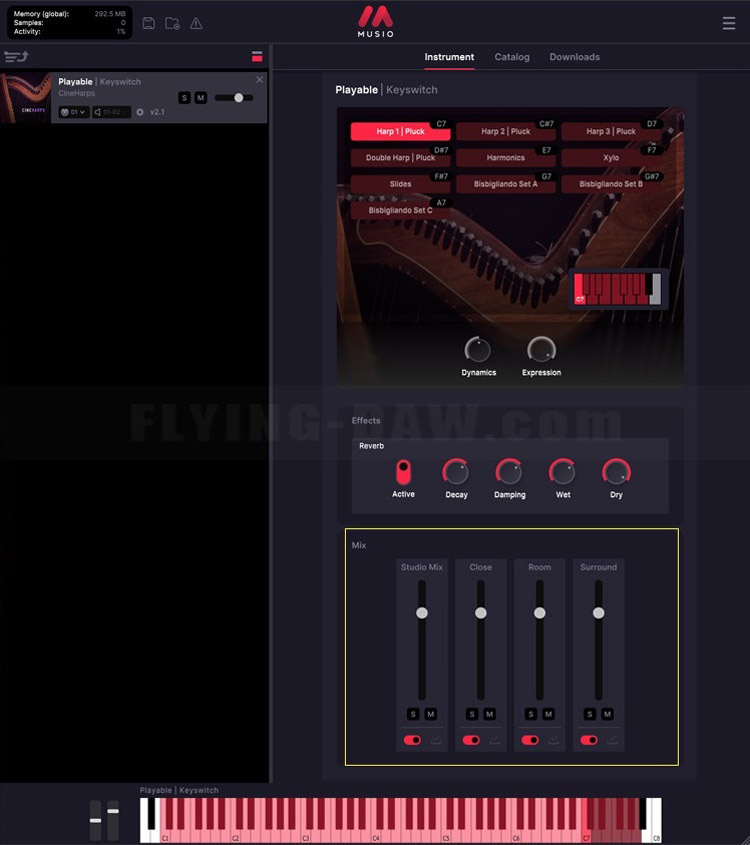
Task: Solo the Close mic channel
Action: (472, 714)
